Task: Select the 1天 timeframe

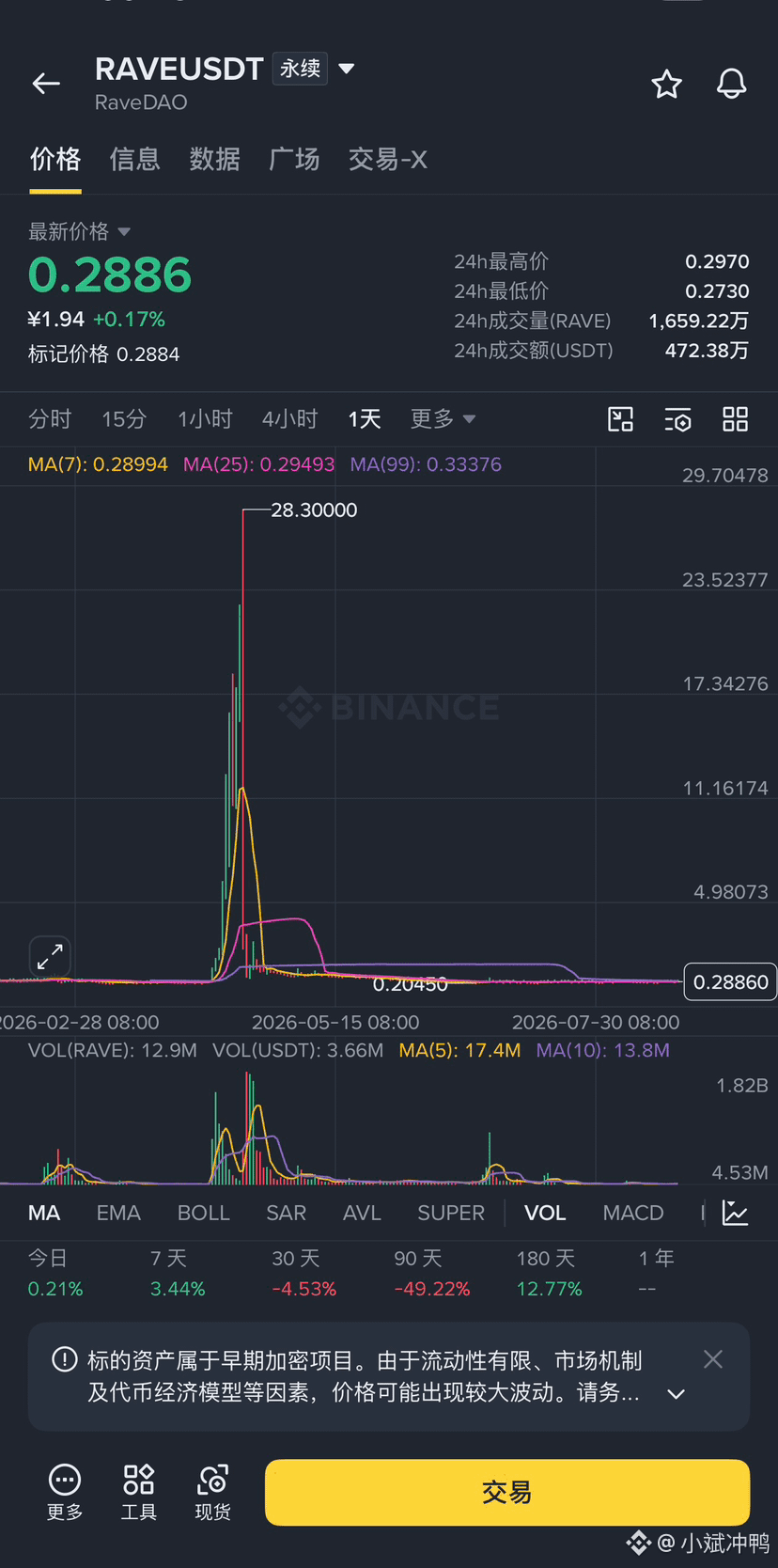Action: point(365,418)
